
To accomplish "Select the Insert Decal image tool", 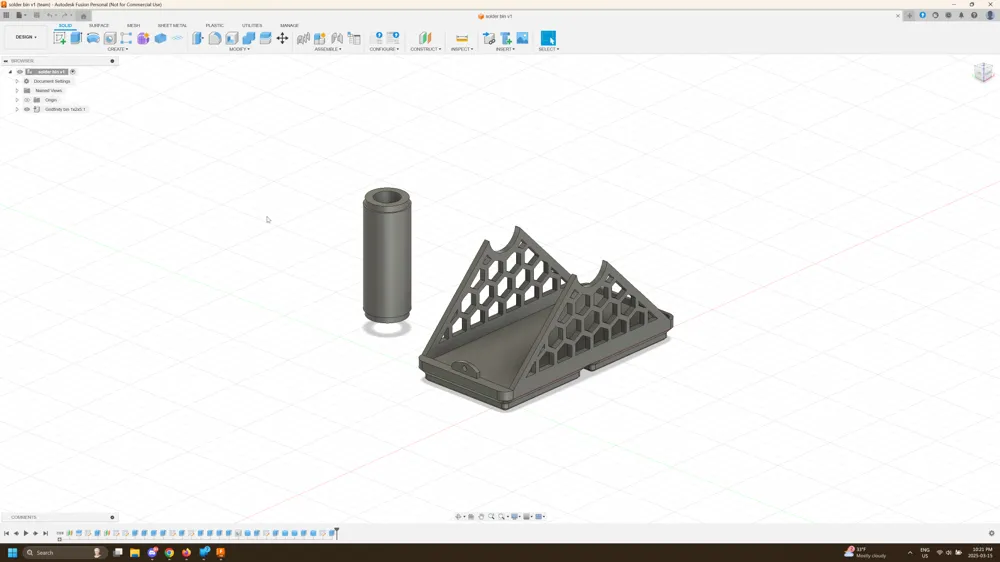I will pyautogui.click(x=522, y=38).
